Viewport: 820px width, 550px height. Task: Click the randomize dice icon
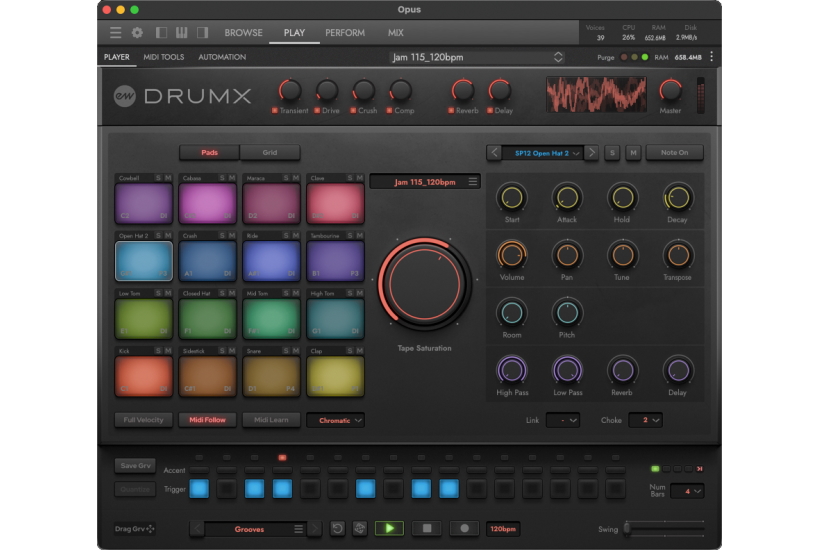pos(360,529)
